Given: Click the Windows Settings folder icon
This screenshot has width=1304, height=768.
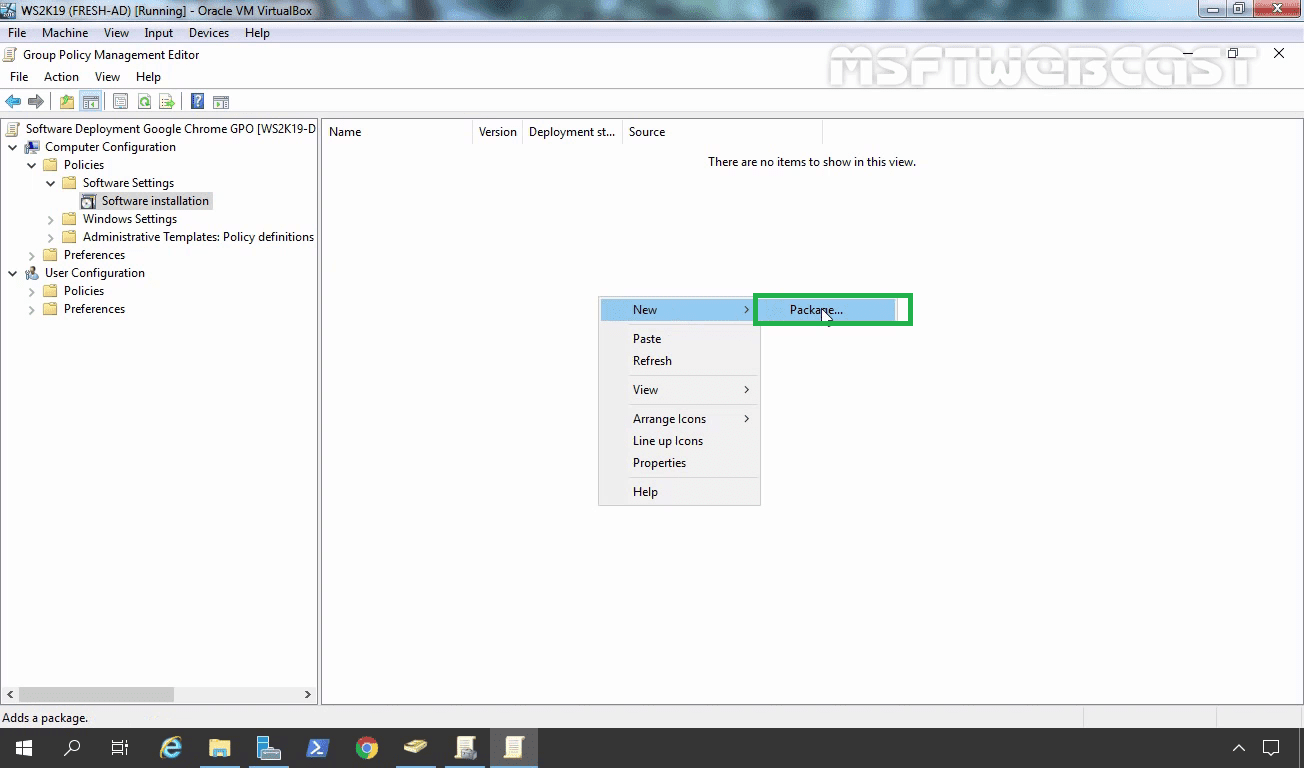Looking at the screenshot, I should tap(69, 219).
